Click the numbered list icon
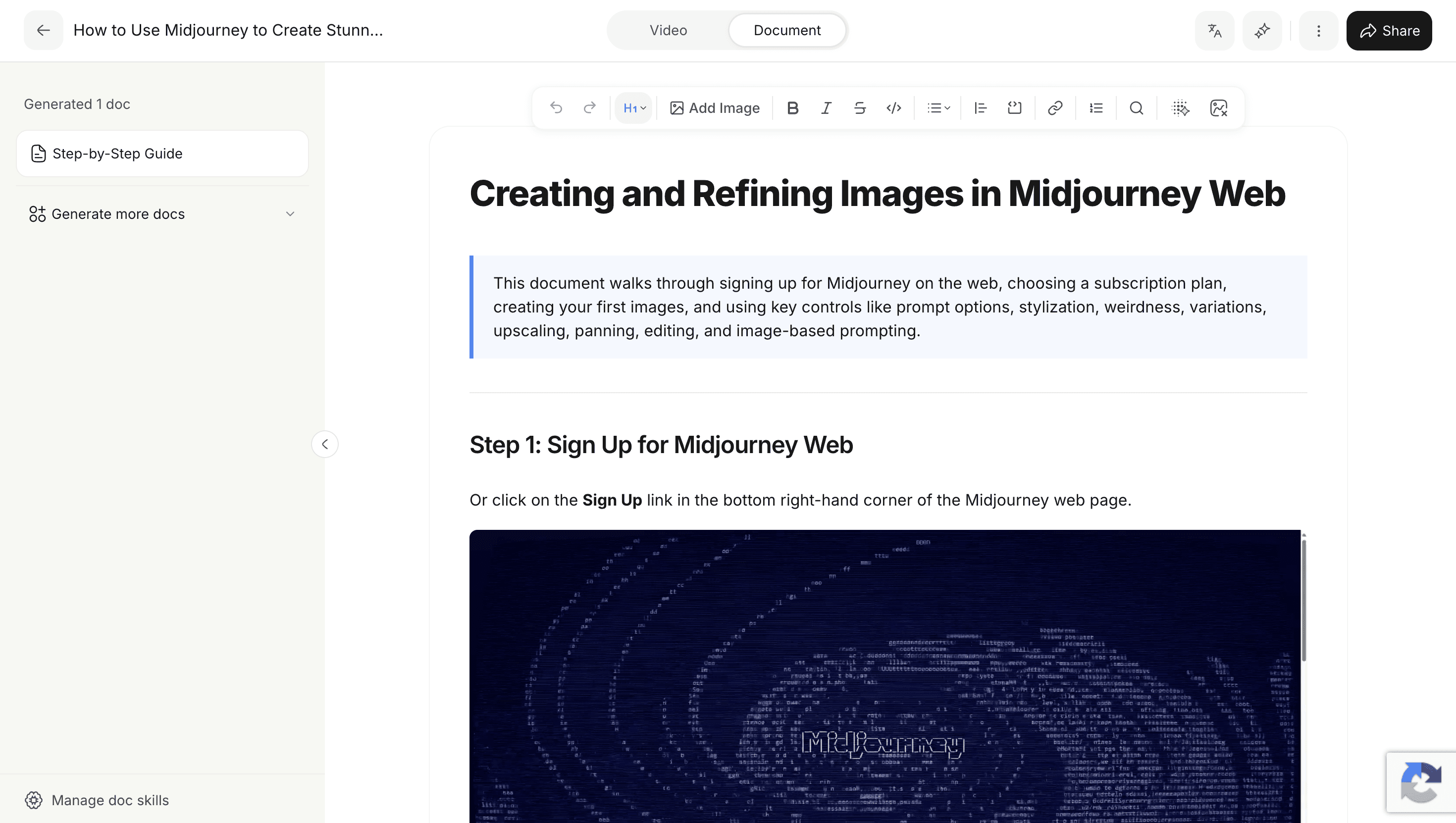Viewport: 1456px width, 823px height. point(1096,108)
